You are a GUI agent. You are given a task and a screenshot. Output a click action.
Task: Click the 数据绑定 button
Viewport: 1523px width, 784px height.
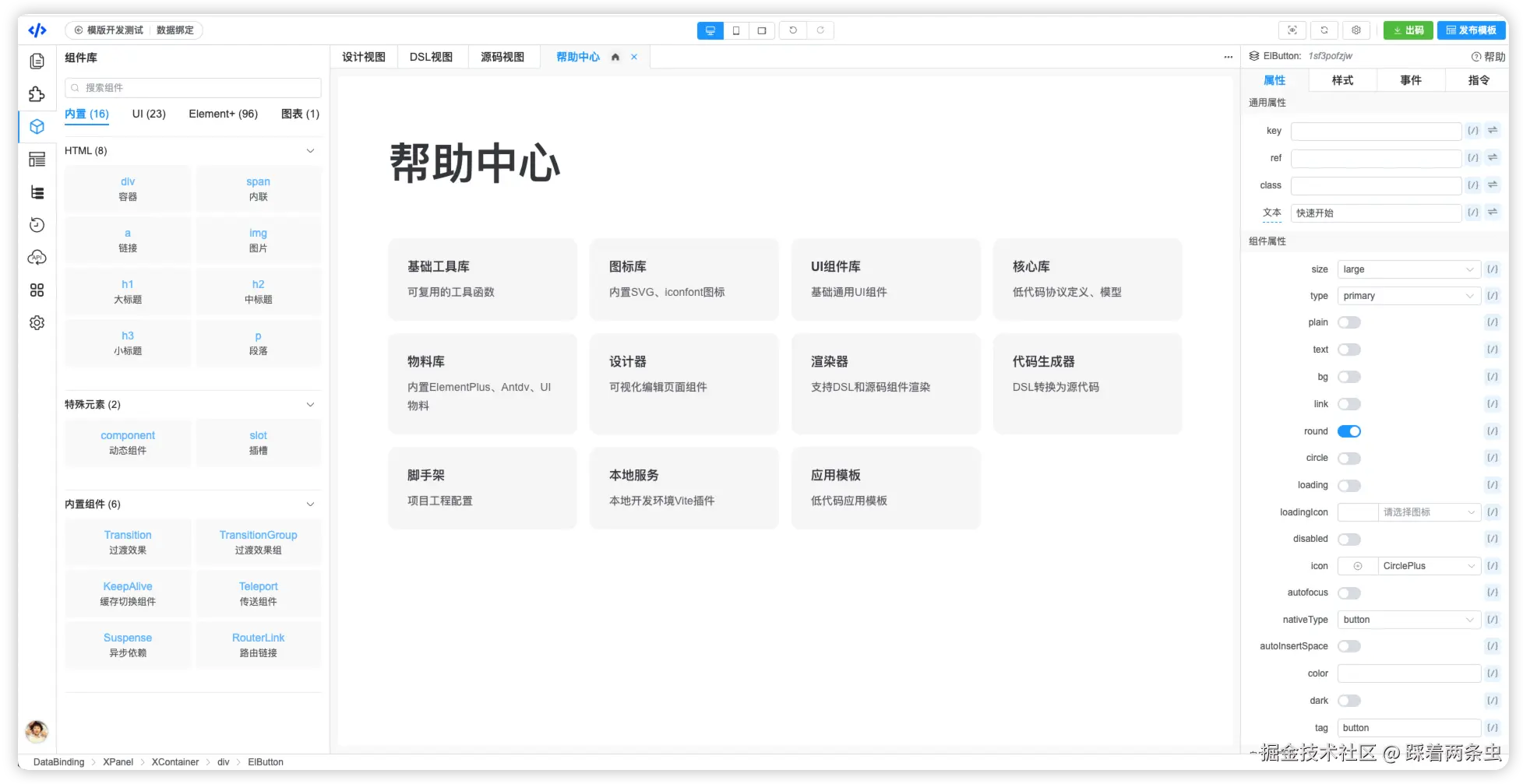coord(175,30)
